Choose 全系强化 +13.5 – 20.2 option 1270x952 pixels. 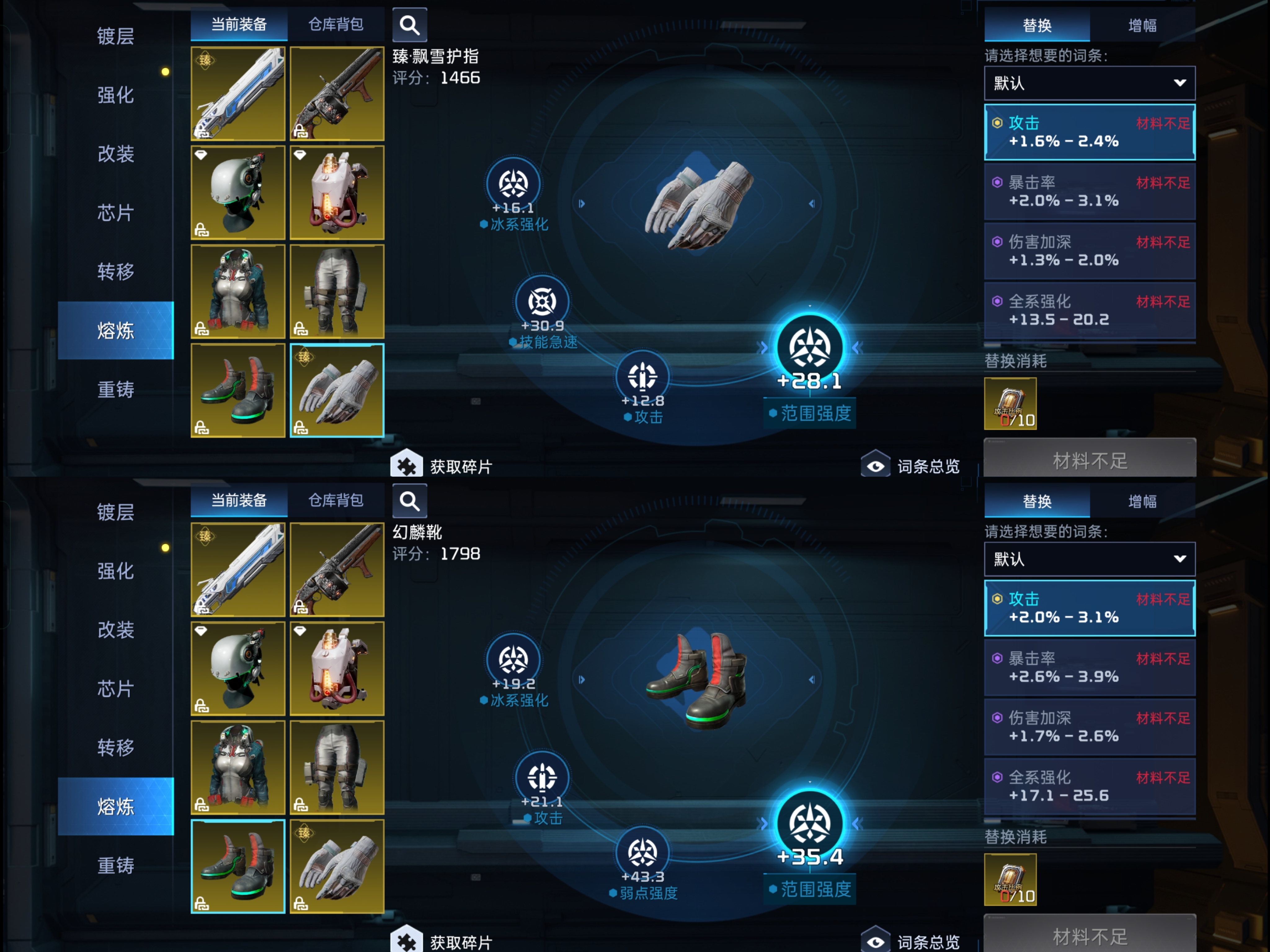[1090, 311]
